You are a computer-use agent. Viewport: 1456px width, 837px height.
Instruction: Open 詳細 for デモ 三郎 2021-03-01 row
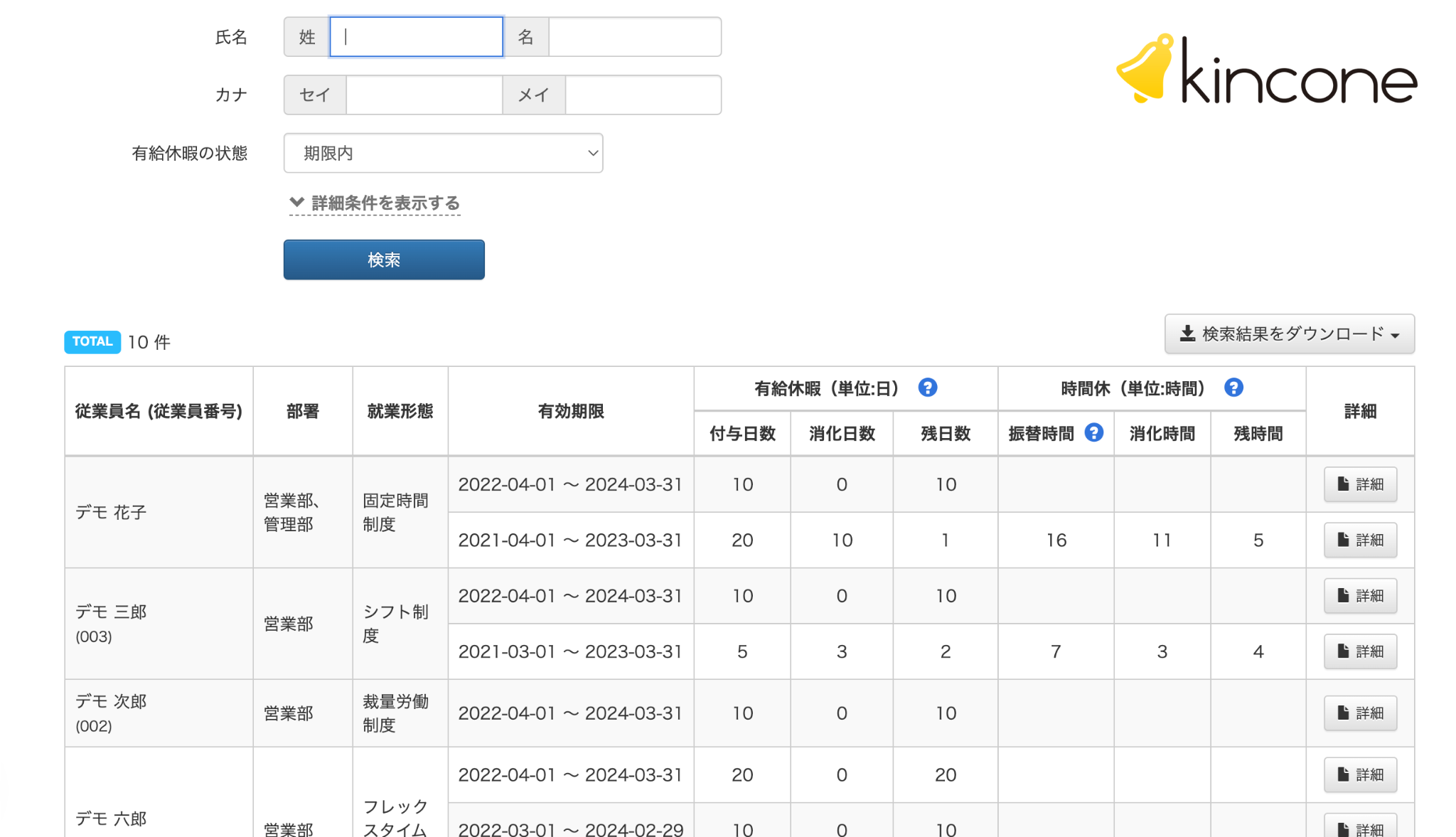click(x=1359, y=651)
